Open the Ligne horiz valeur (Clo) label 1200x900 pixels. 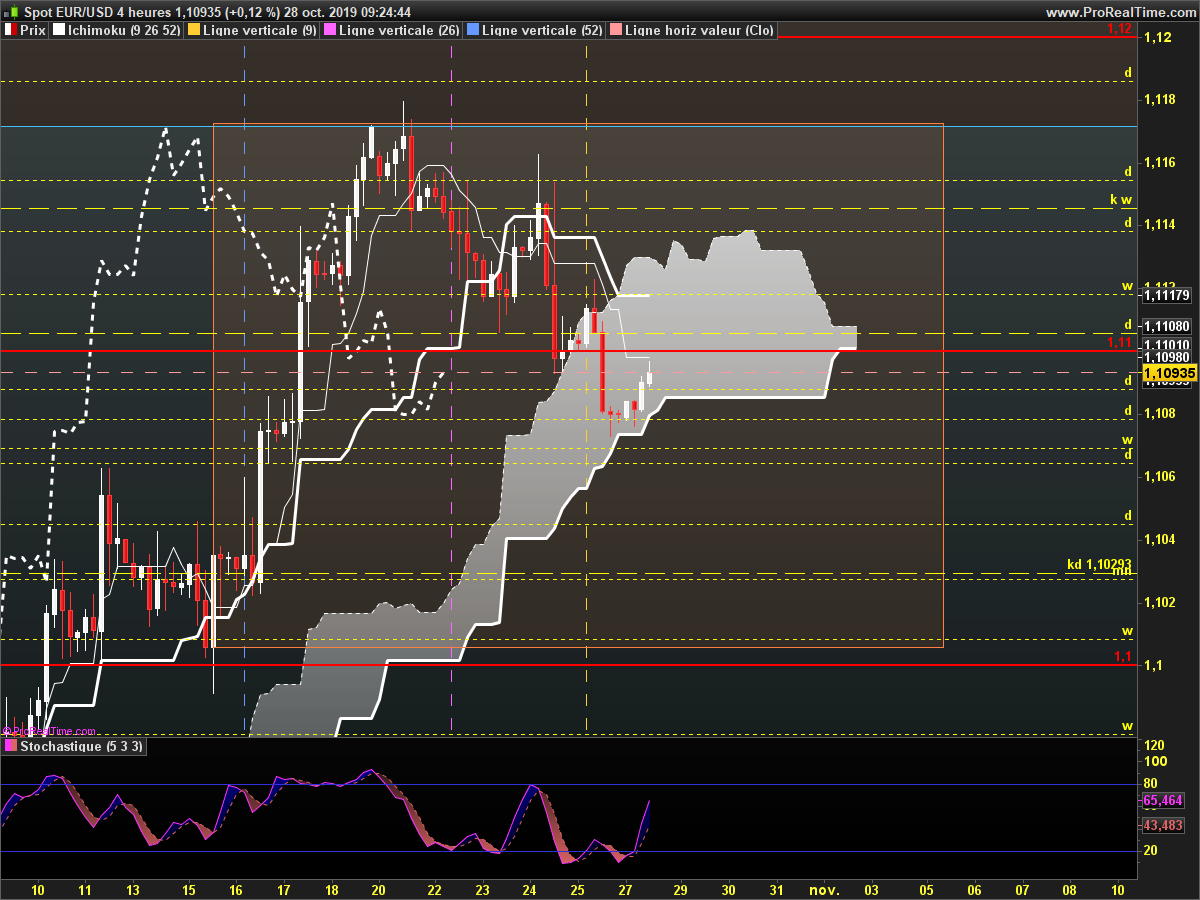pyautogui.click(x=699, y=30)
